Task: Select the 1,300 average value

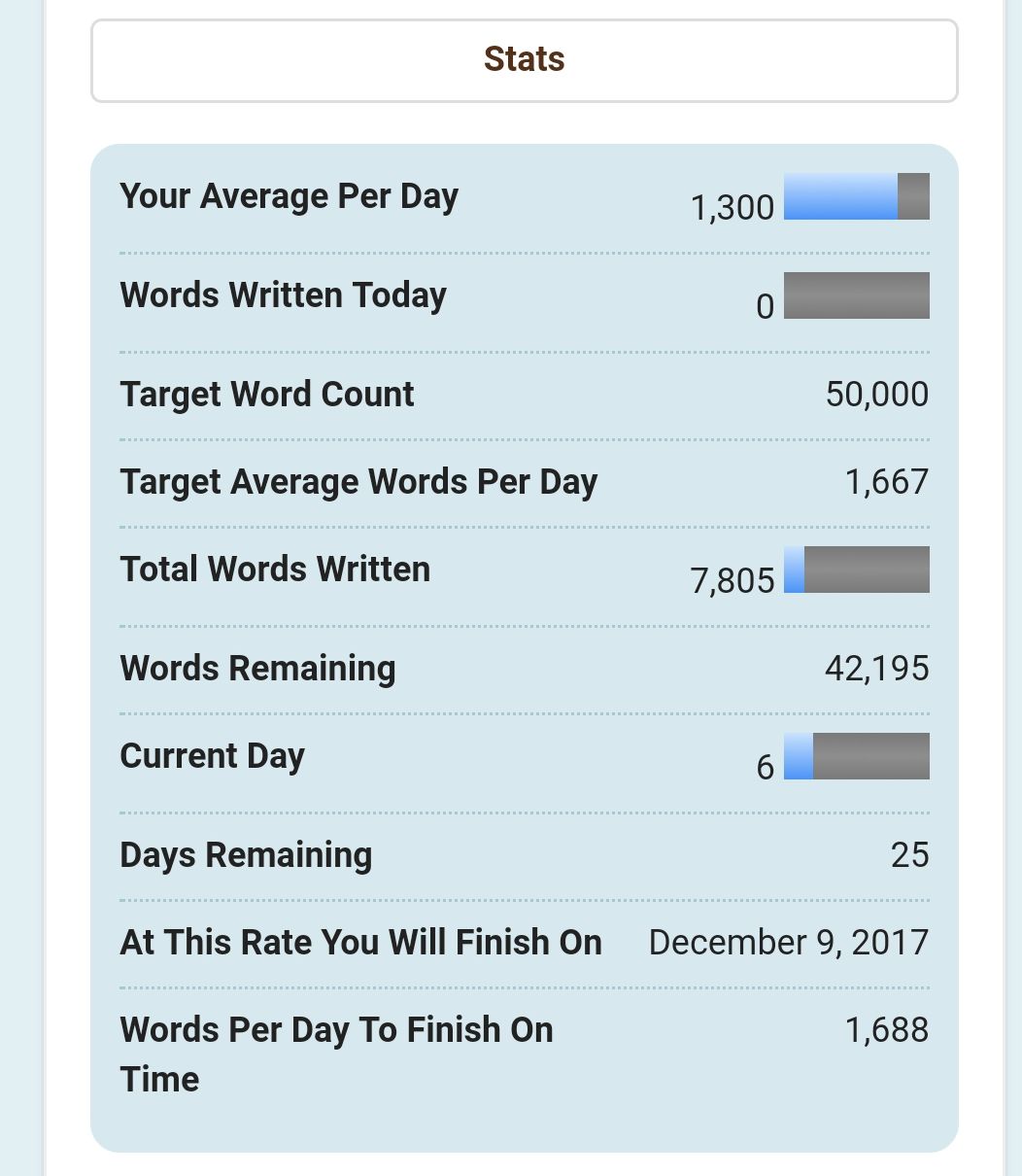Action: pyautogui.click(x=732, y=207)
